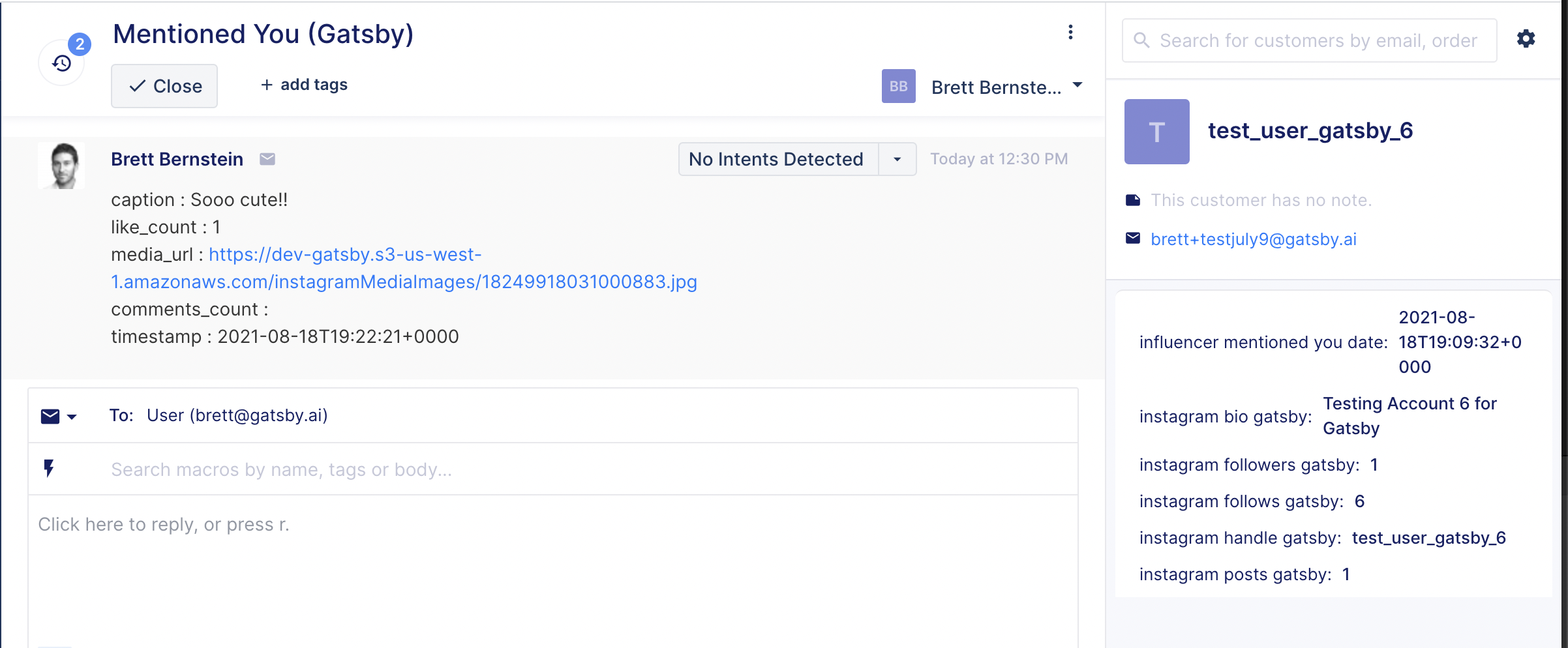Image resolution: width=1568 pixels, height=648 pixels.
Task: Open brett+testjuly9@gatsby.ai email link
Action: (1254, 239)
